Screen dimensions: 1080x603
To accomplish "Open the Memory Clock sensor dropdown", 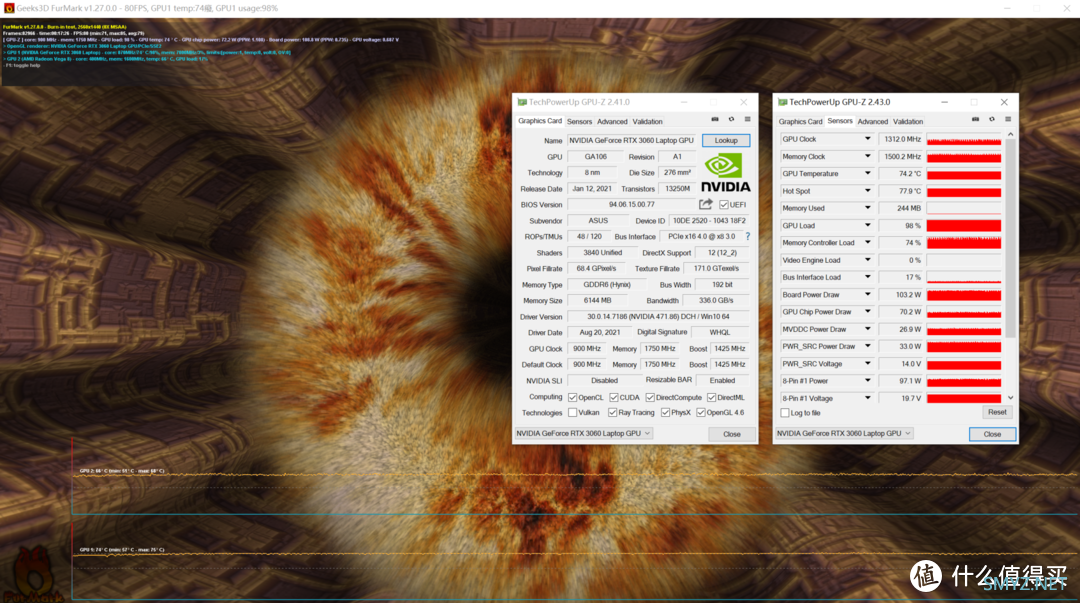I will [x=867, y=156].
